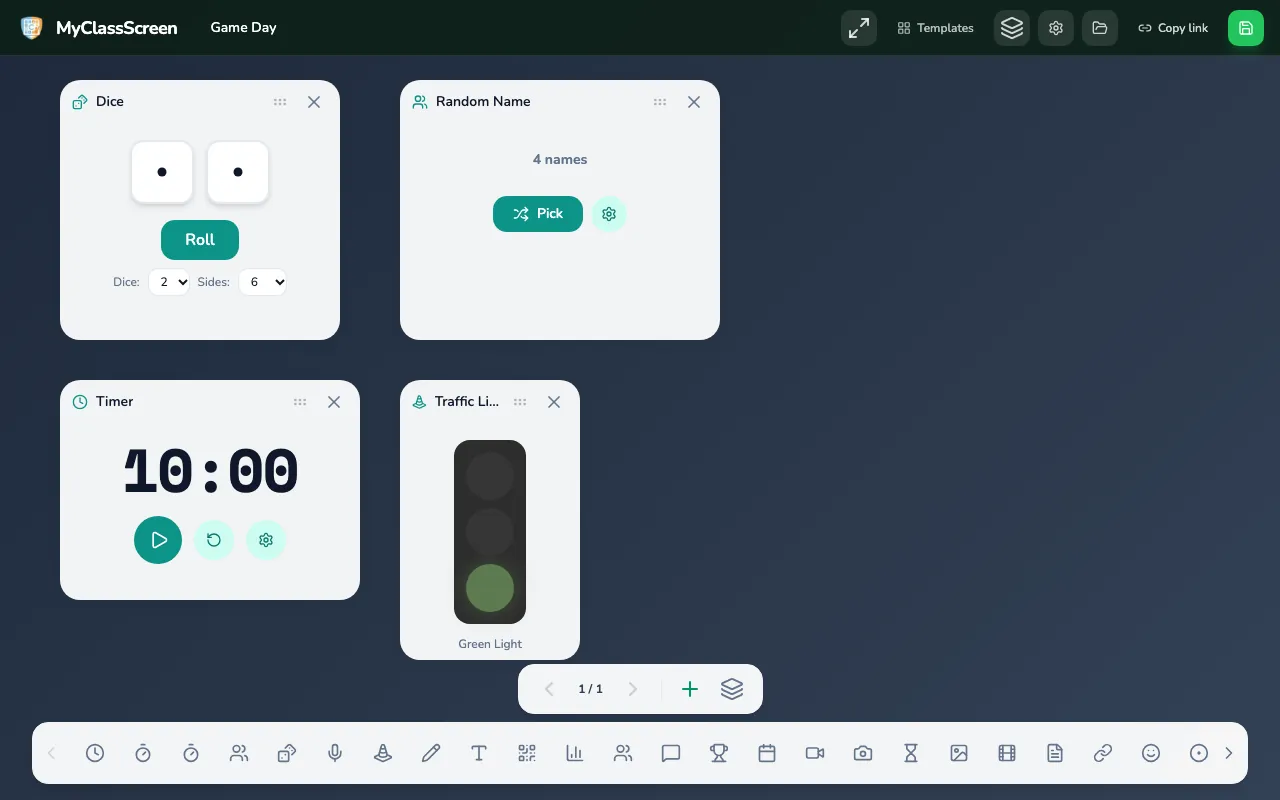Enter fullscreen mode
This screenshot has width=1280, height=800.
click(x=859, y=28)
